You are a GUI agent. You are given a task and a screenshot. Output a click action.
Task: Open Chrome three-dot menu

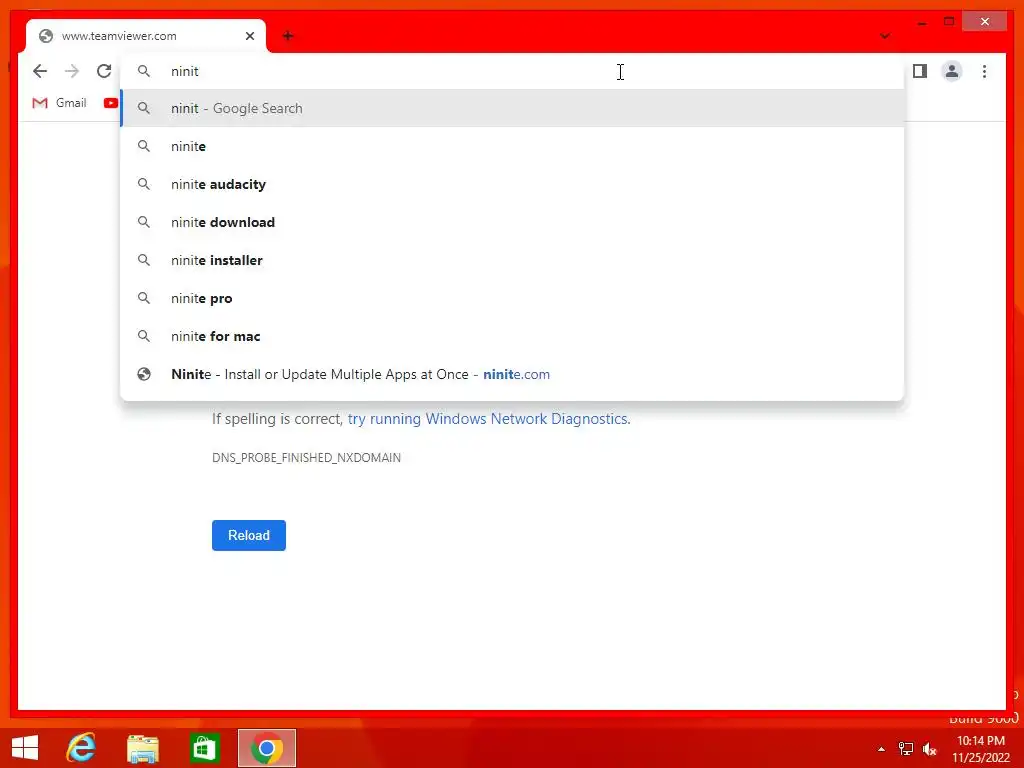[x=984, y=71]
